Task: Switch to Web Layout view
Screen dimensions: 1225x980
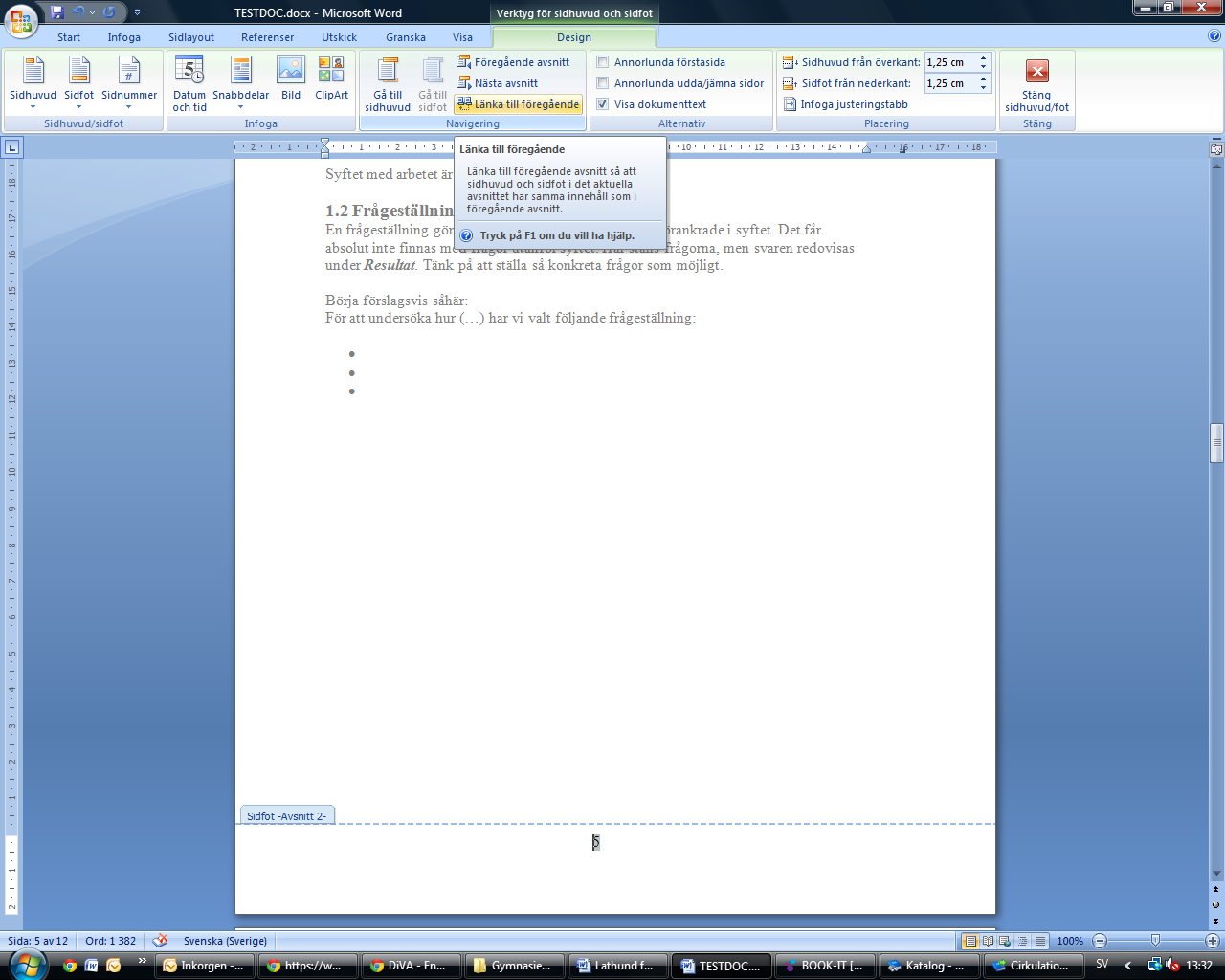Action: (1005, 941)
